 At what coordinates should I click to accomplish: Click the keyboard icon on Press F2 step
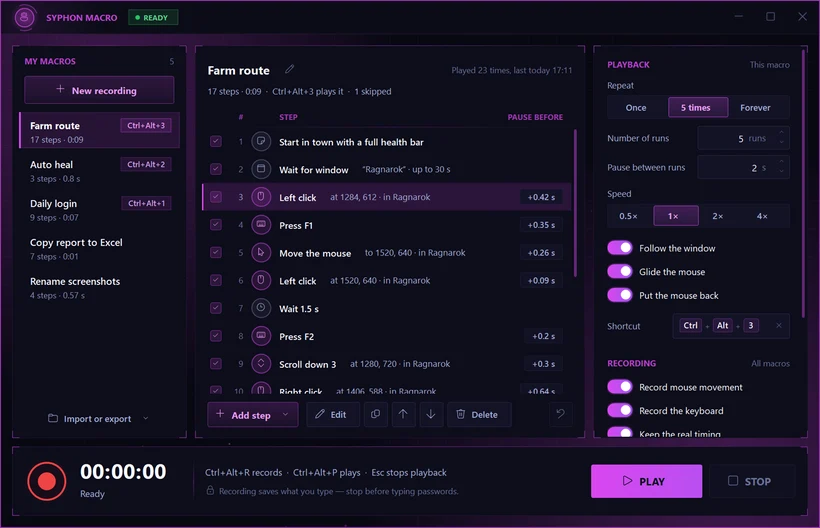(261, 336)
